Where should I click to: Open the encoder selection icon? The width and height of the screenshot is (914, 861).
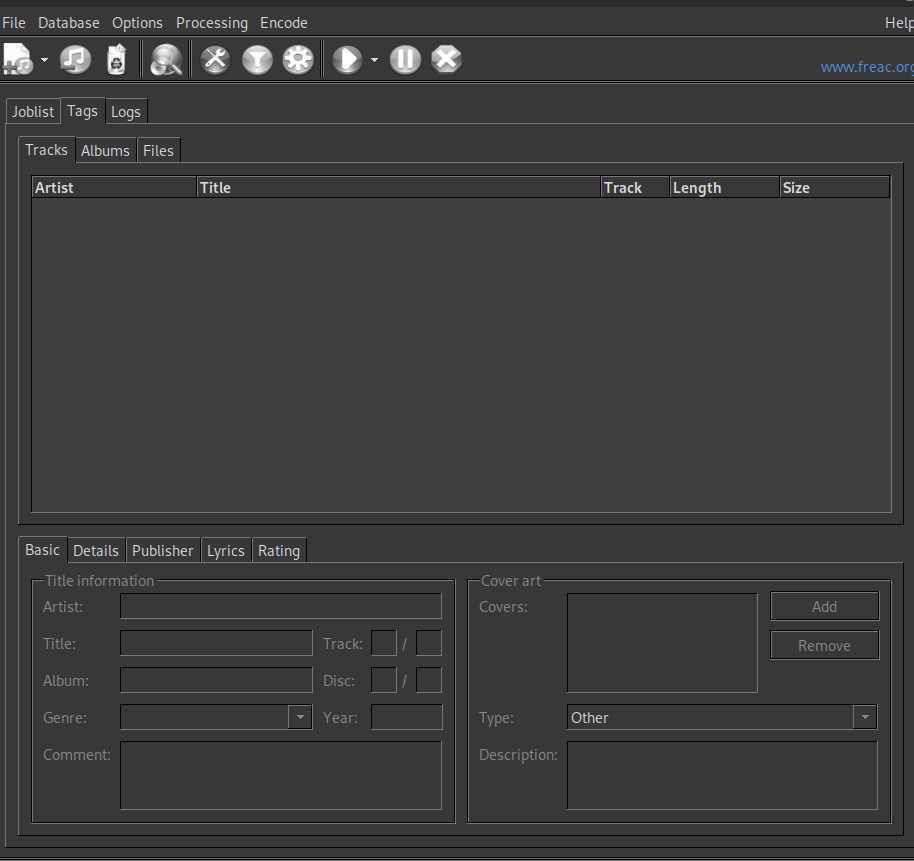click(x=257, y=59)
